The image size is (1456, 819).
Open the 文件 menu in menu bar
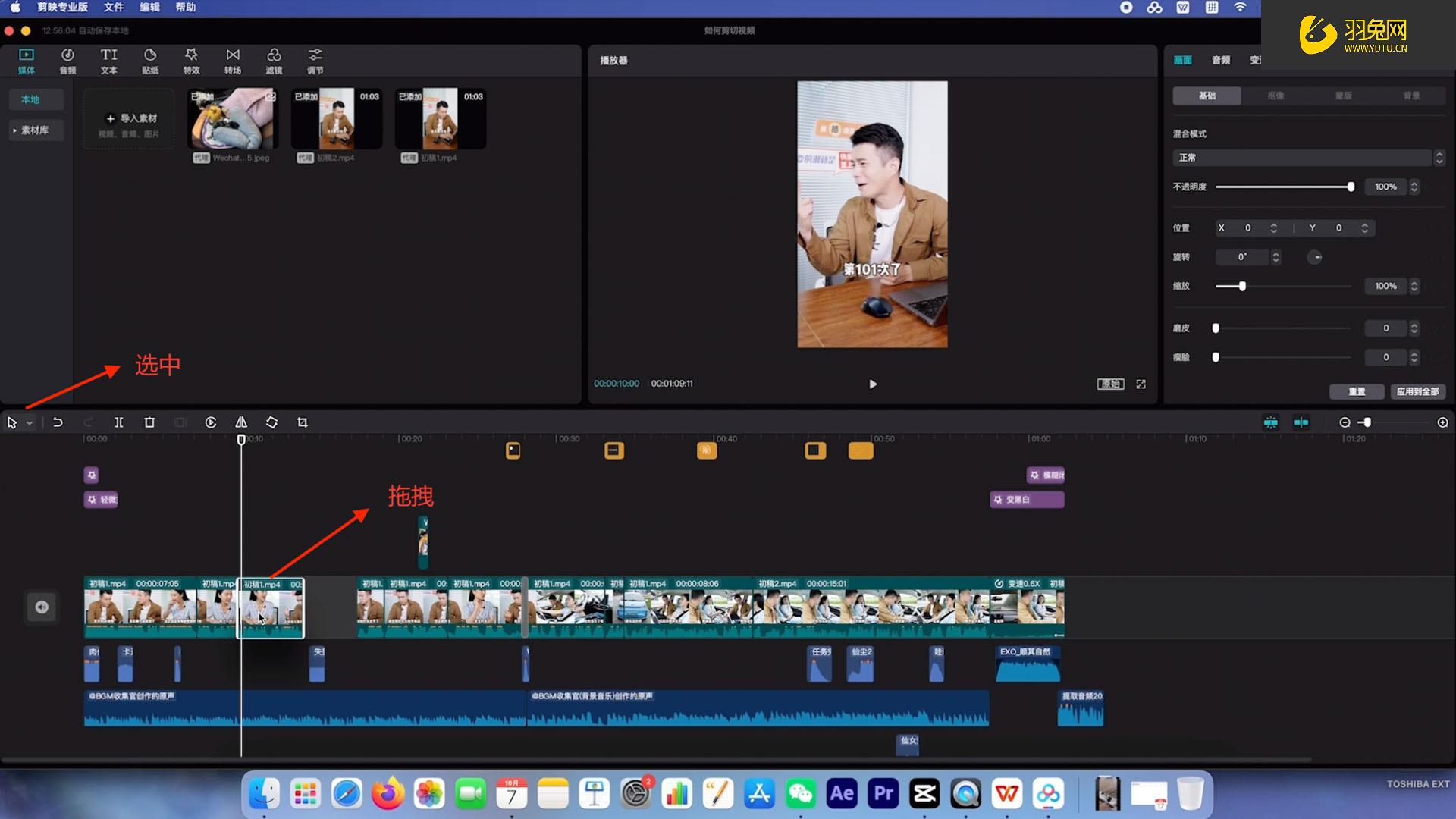coord(114,7)
